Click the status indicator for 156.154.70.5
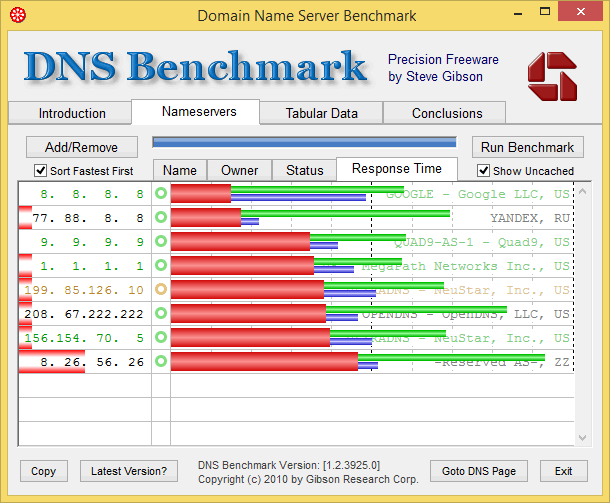Screen dimensions: 610x503 160,337
